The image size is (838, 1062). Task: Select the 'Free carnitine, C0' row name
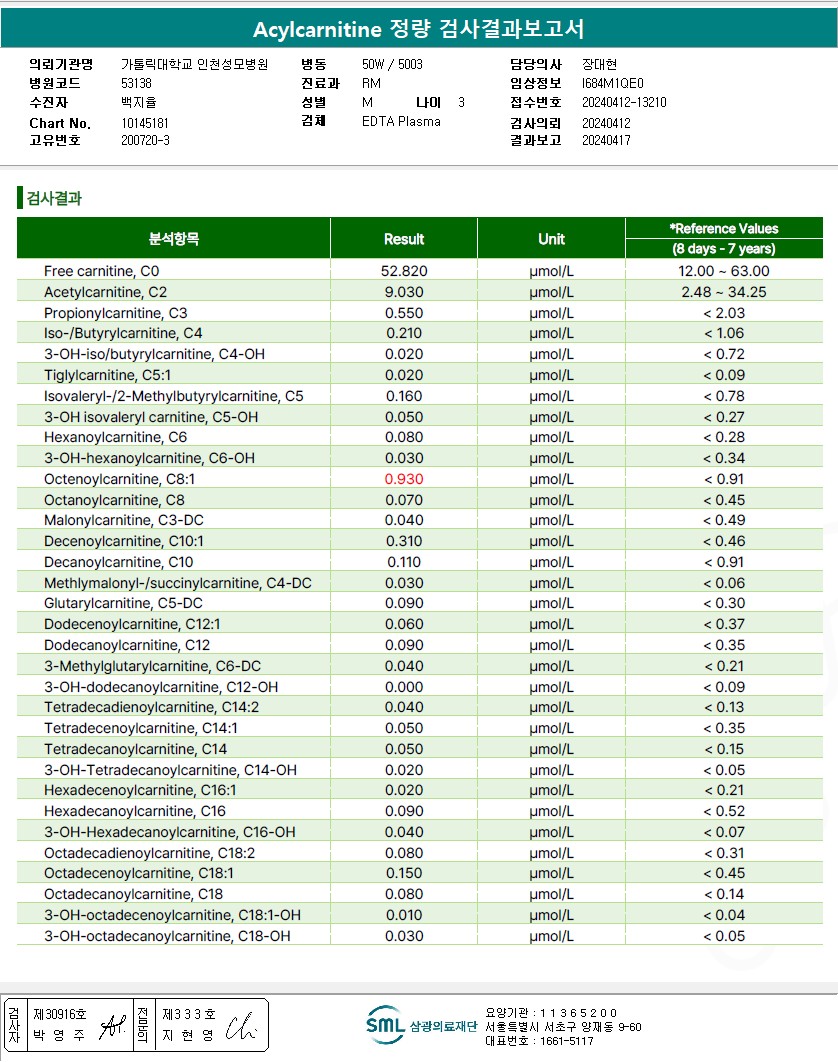tap(102, 271)
